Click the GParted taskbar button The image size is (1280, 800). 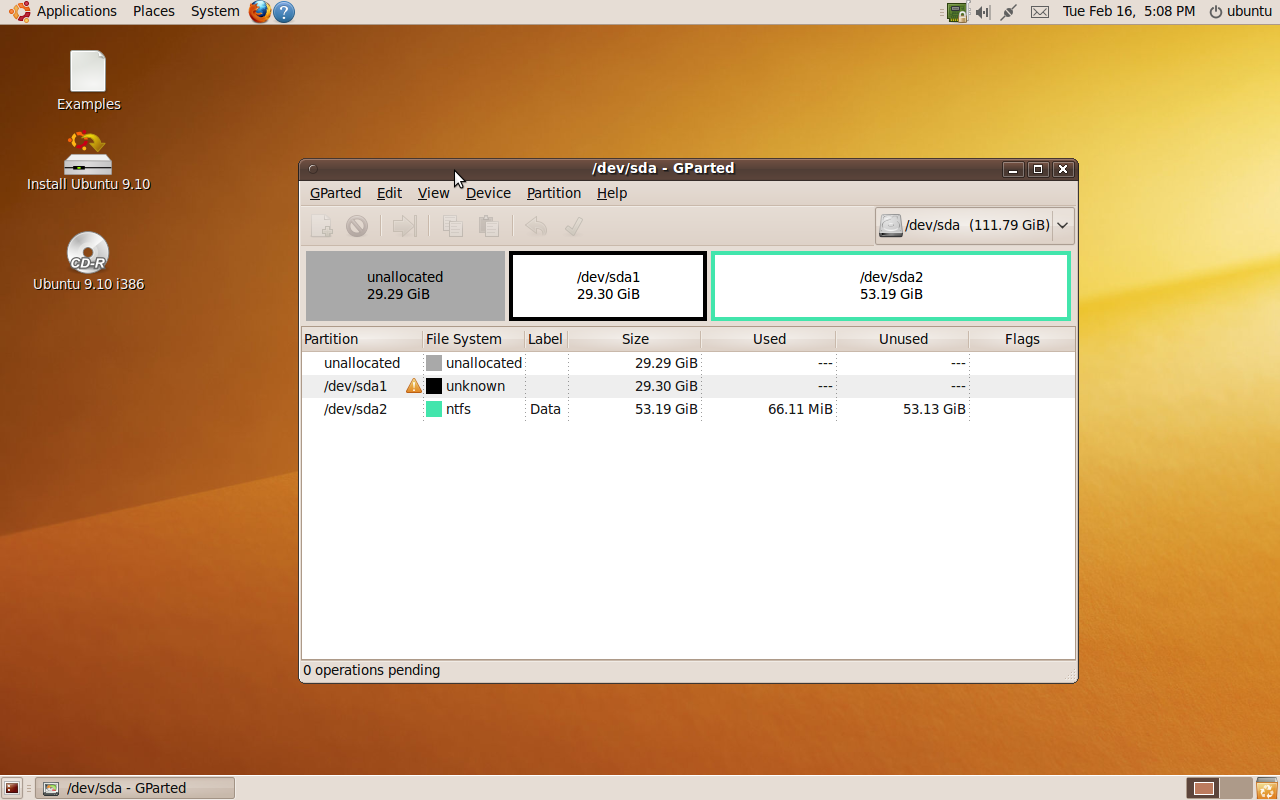pyautogui.click(x=135, y=788)
